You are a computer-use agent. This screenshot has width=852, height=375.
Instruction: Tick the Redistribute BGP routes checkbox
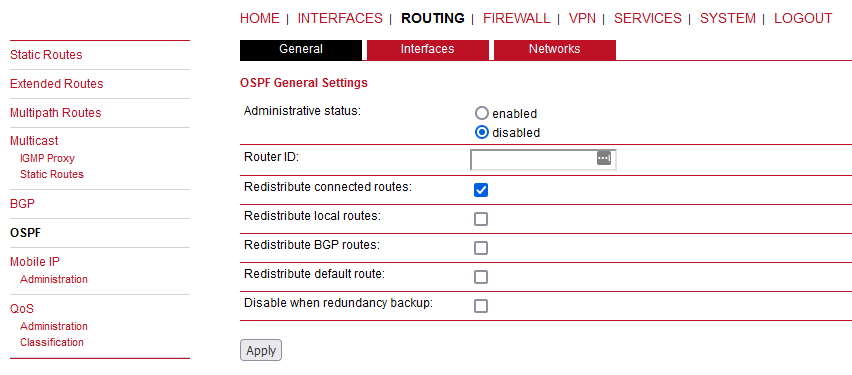(x=481, y=248)
